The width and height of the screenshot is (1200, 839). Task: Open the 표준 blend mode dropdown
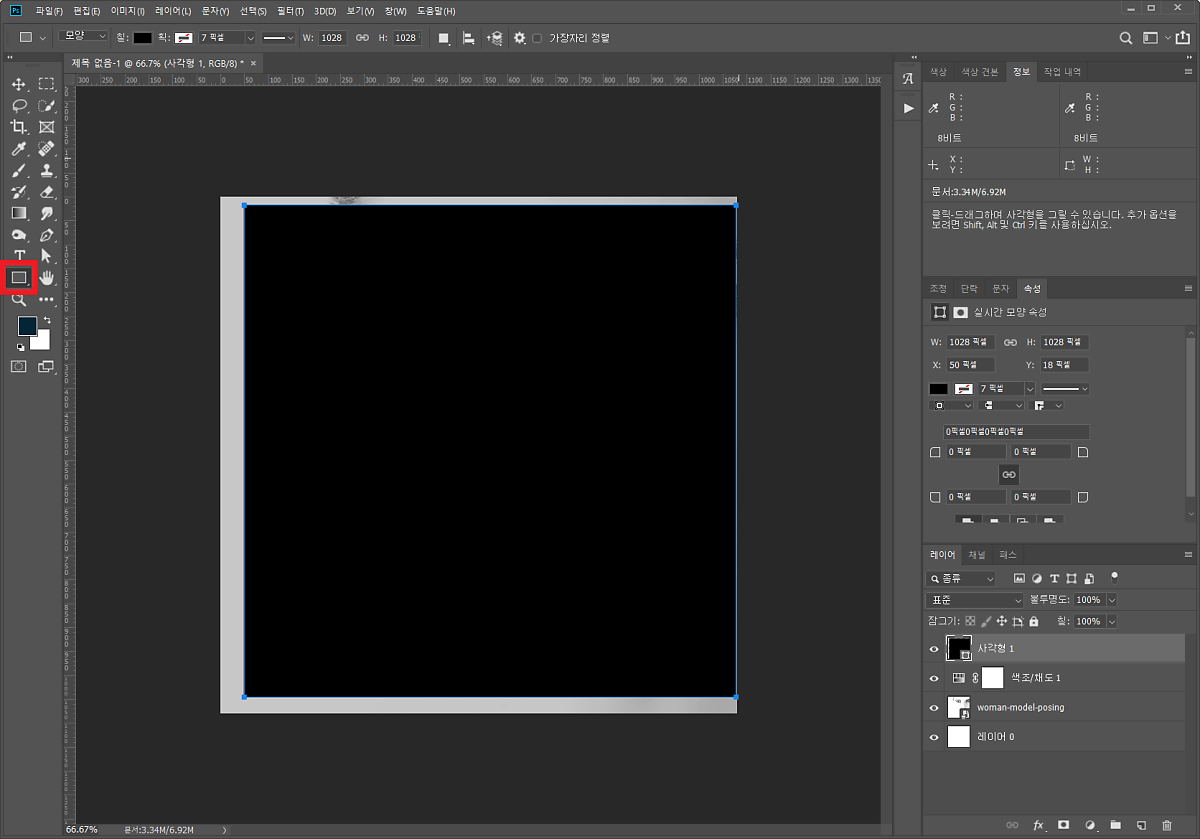pos(975,600)
